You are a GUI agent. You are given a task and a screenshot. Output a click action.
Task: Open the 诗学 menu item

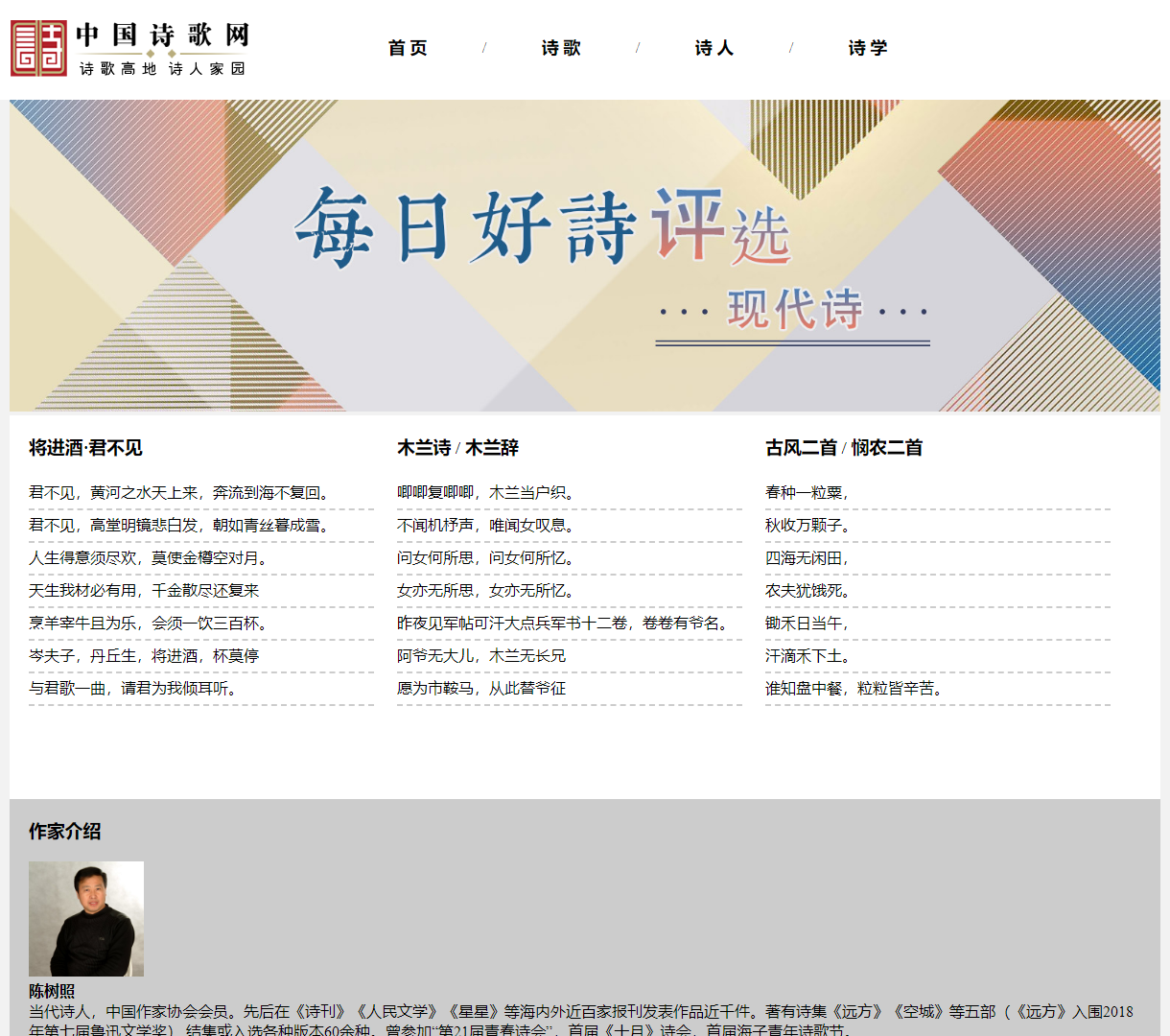(867, 47)
